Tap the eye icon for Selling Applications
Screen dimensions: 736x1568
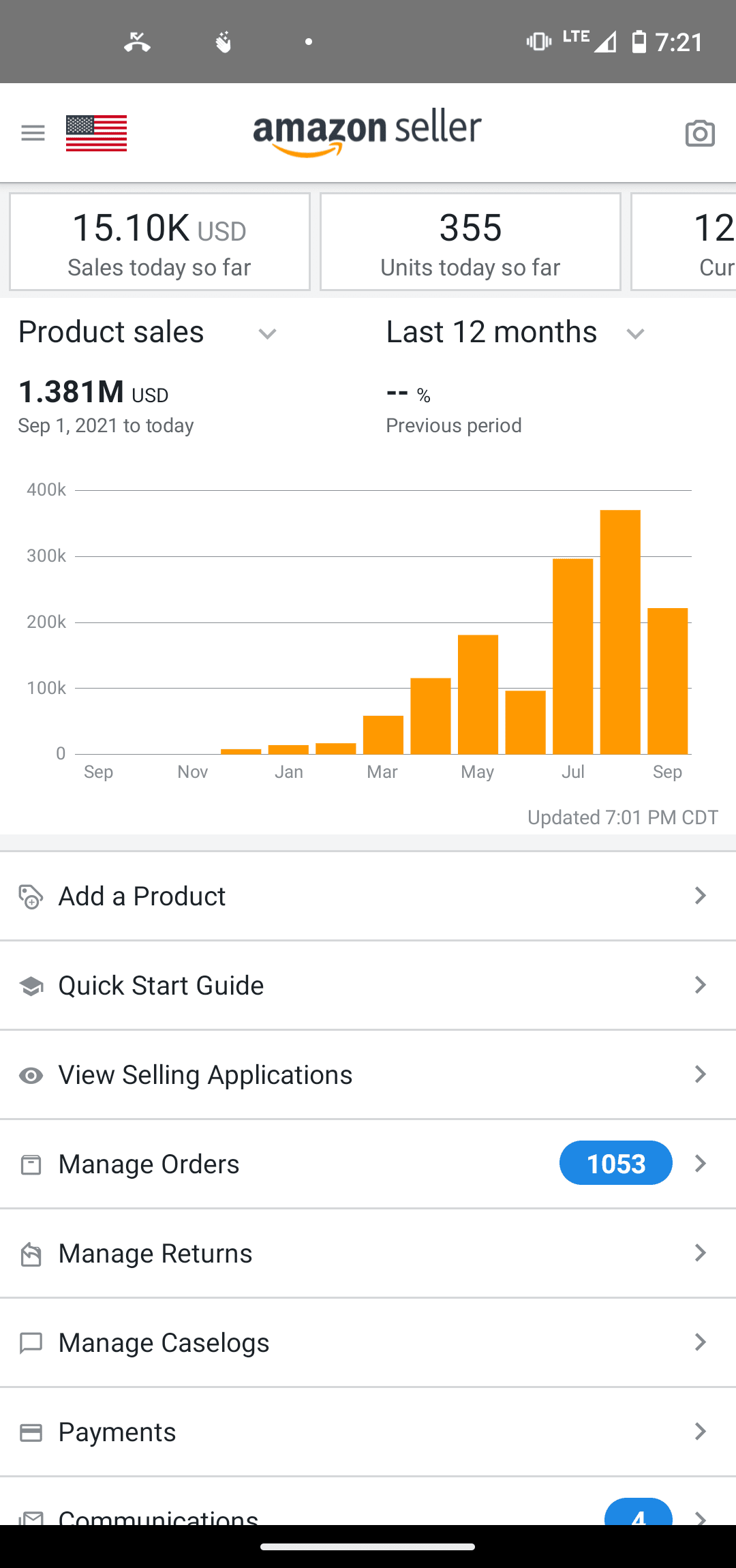(31, 1076)
